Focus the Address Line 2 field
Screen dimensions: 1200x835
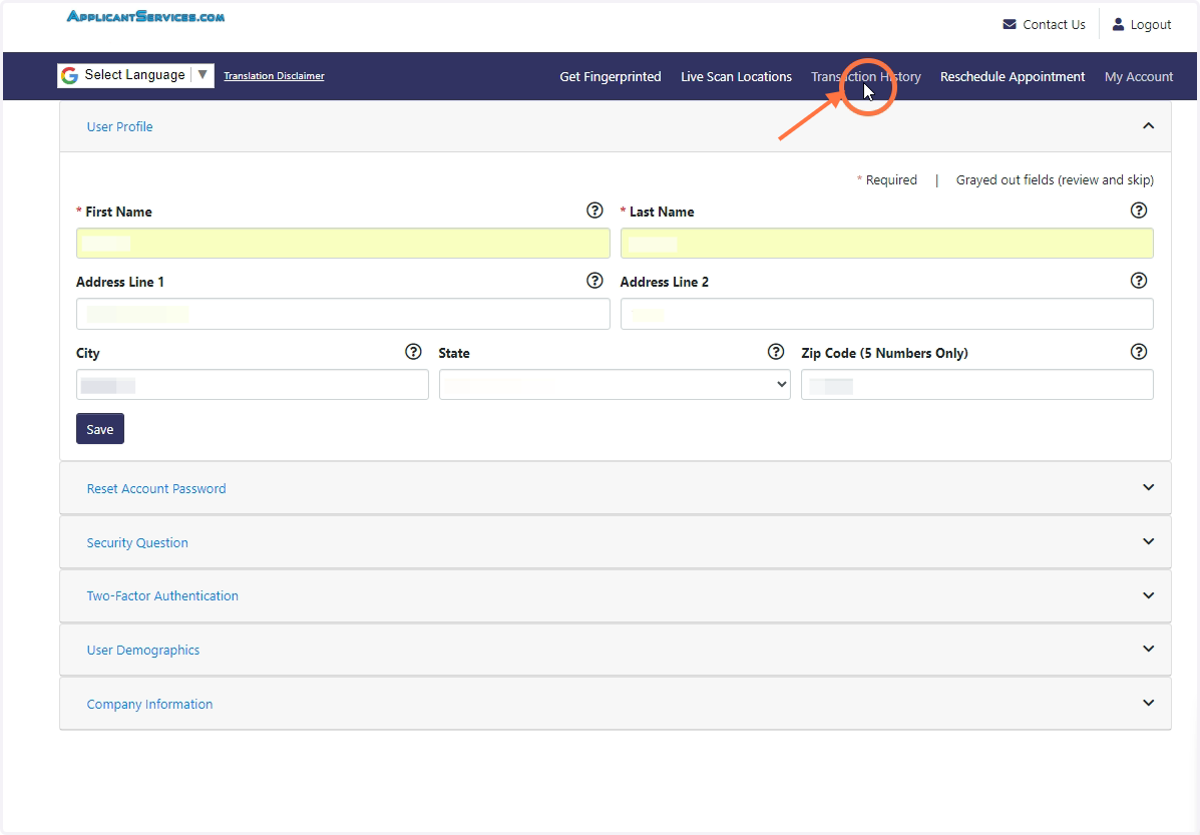pyautogui.click(x=887, y=314)
